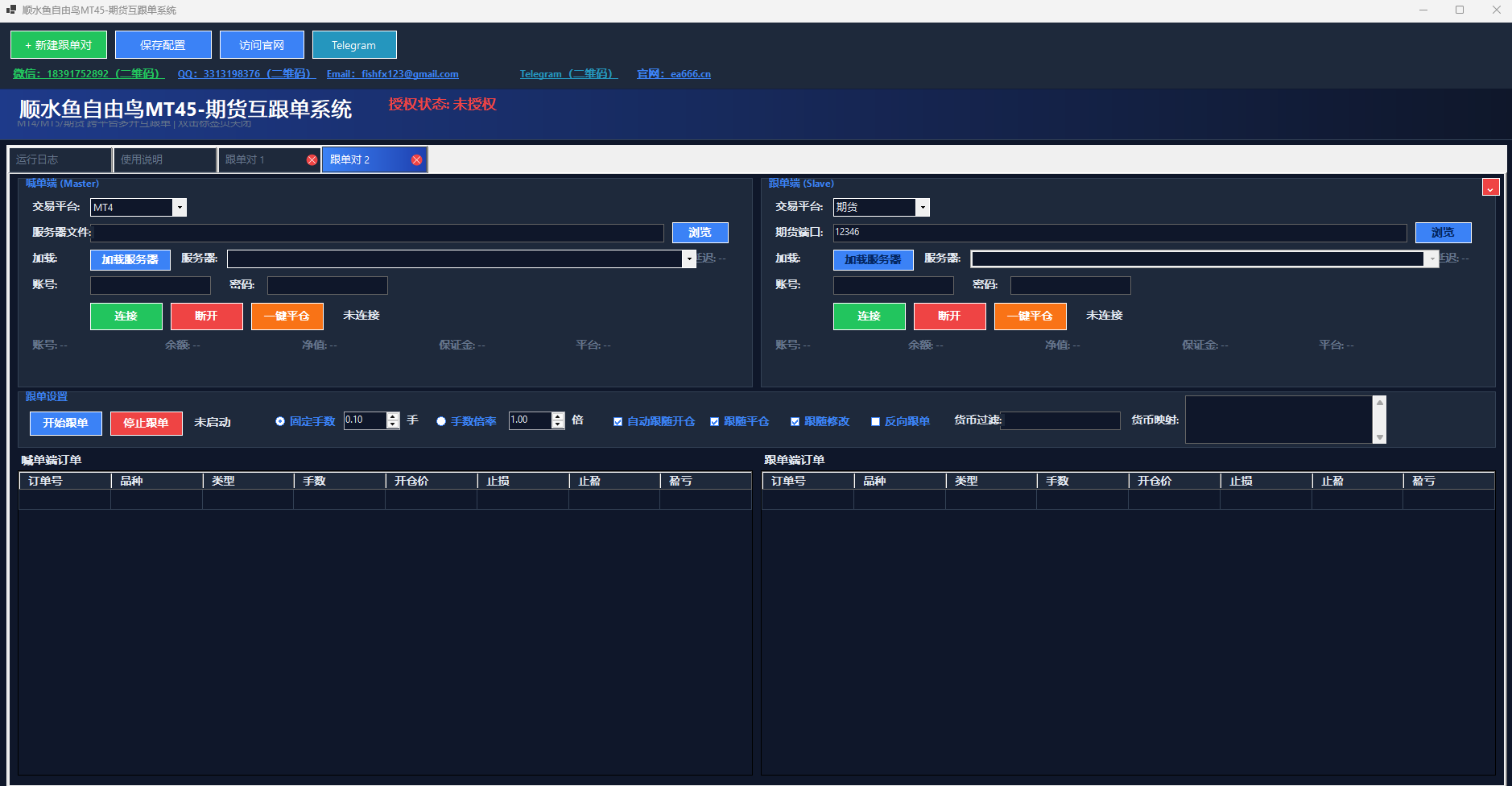
Task: Toggle the 跟随修改 checkbox
Action: (795, 422)
